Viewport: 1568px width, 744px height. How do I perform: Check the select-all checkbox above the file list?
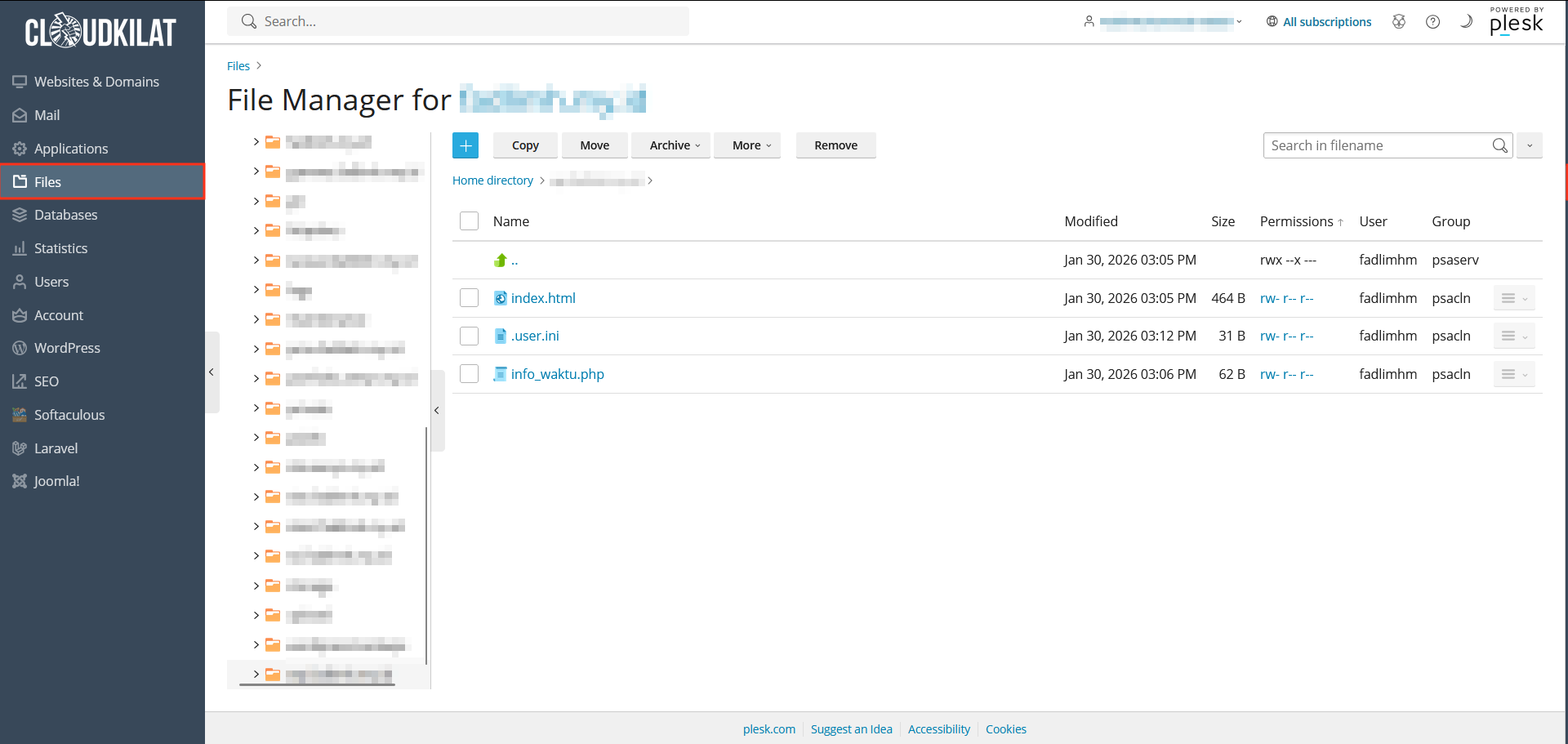(x=469, y=221)
